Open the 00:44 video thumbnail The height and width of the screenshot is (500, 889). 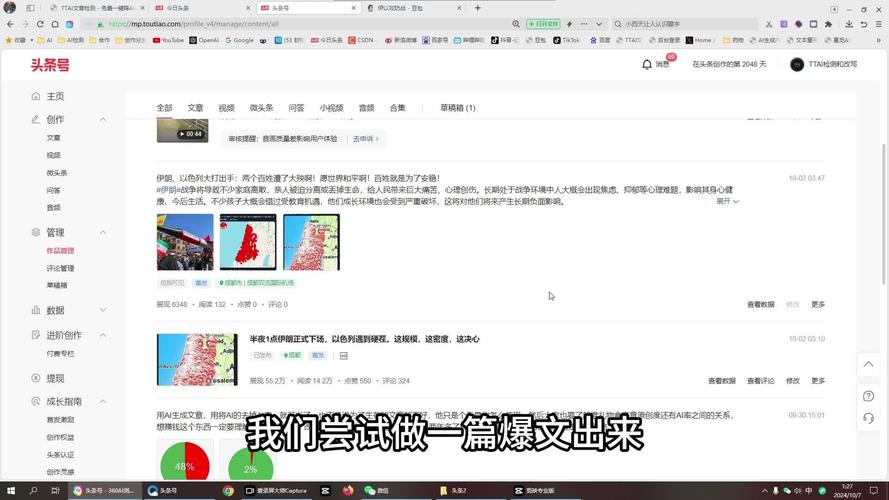[183, 131]
